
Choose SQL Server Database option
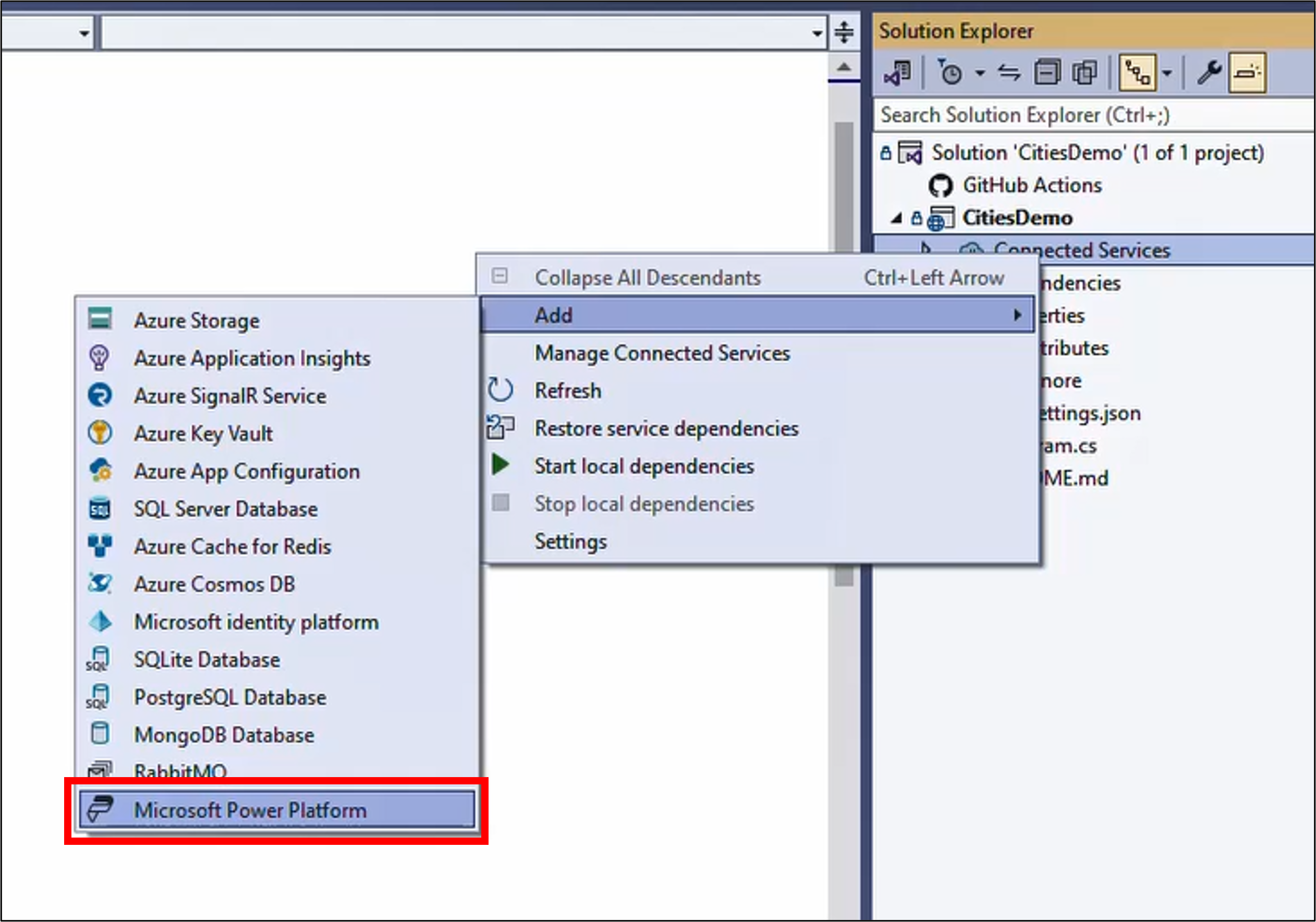(277, 509)
